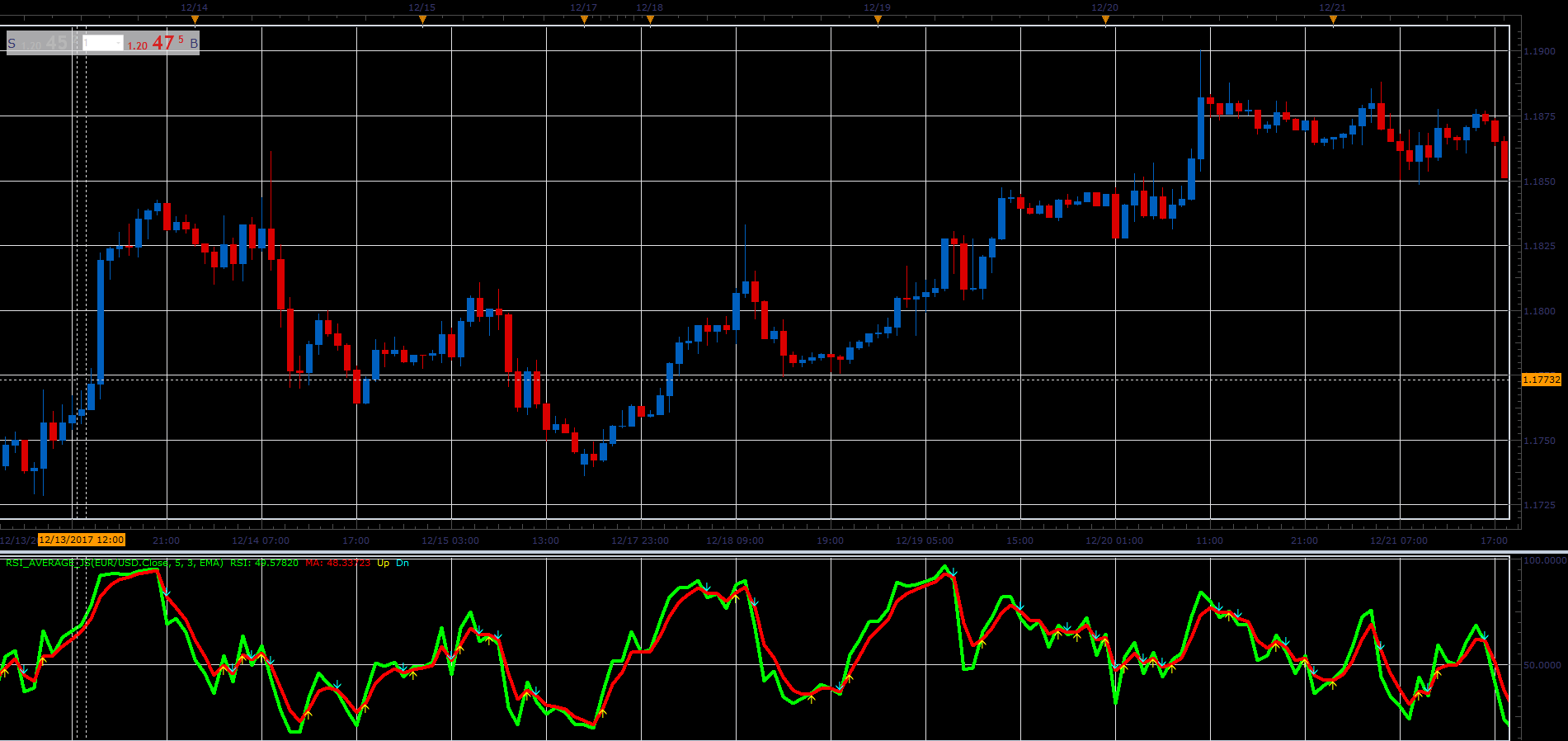
Task: Click the 12/21 07:00 time axis label
Action: 1399,540
